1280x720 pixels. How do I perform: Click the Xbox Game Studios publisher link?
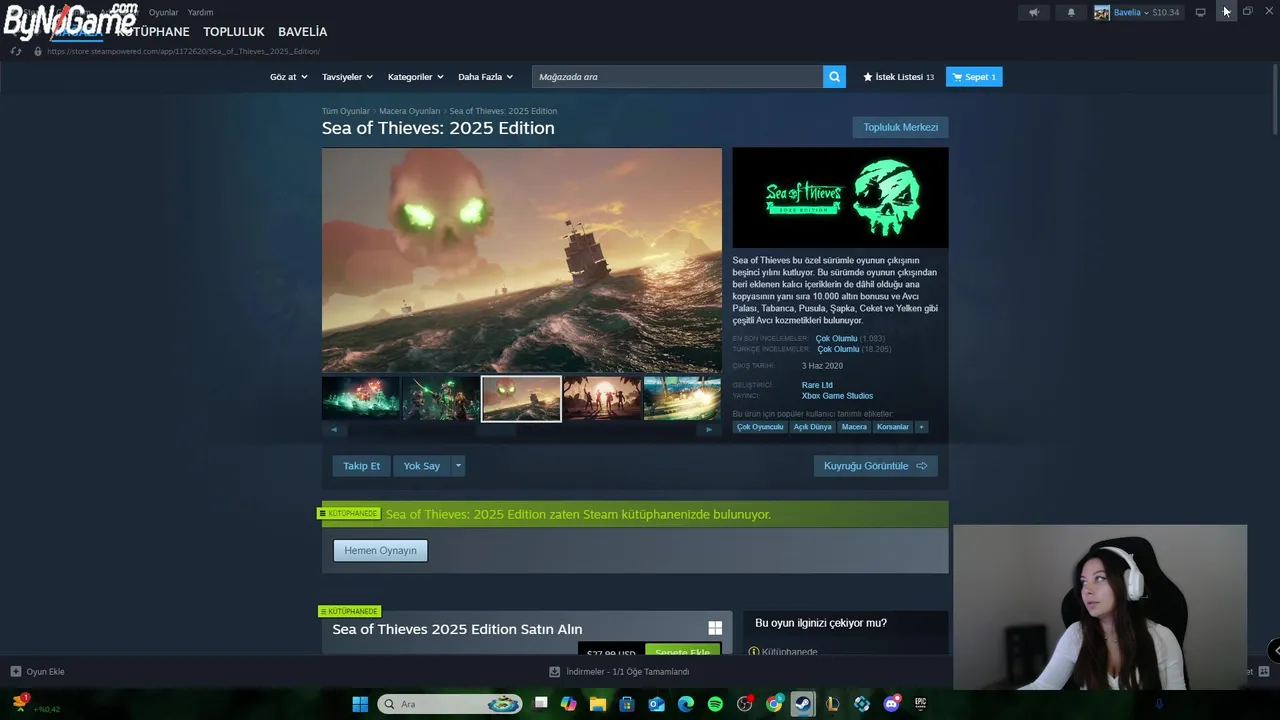point(837,396)
